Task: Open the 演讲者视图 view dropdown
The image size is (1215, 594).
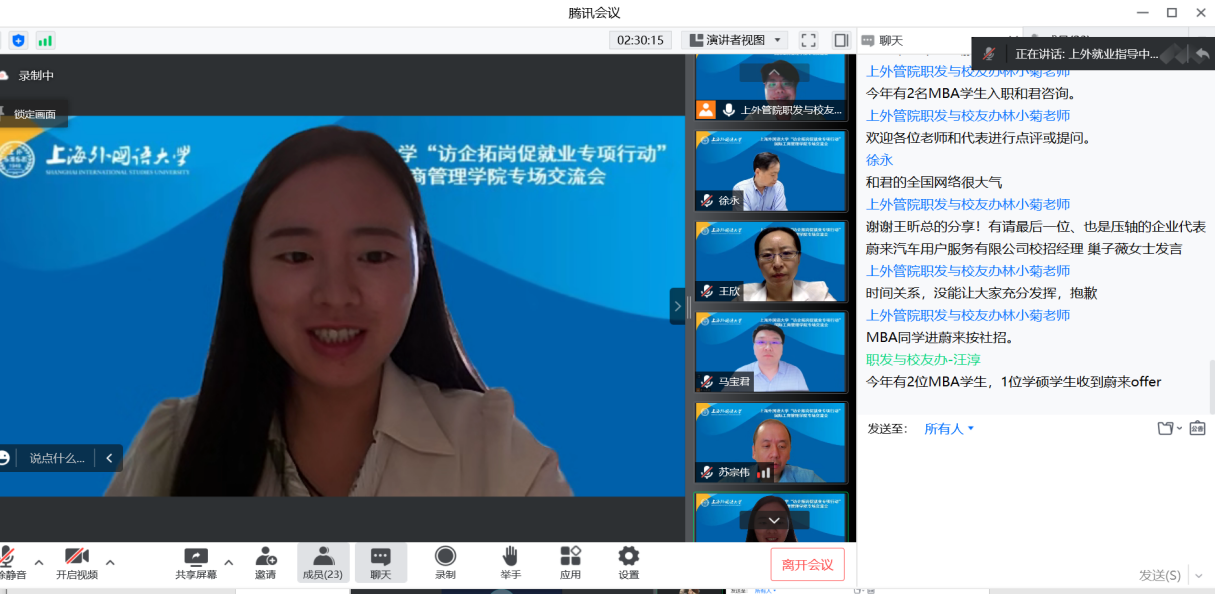Action: [735, 40]
